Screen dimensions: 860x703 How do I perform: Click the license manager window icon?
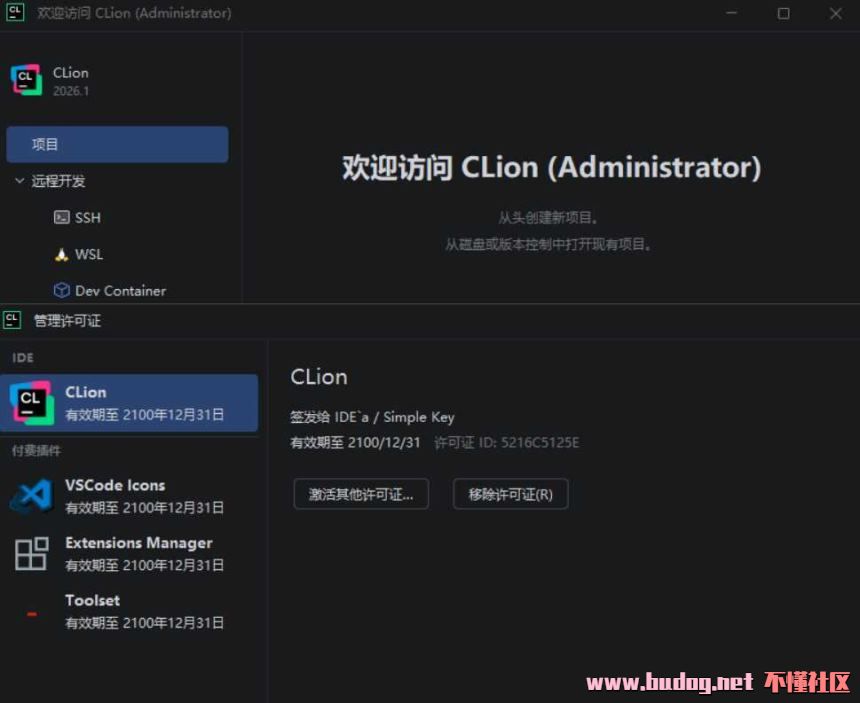coord(12,320)
